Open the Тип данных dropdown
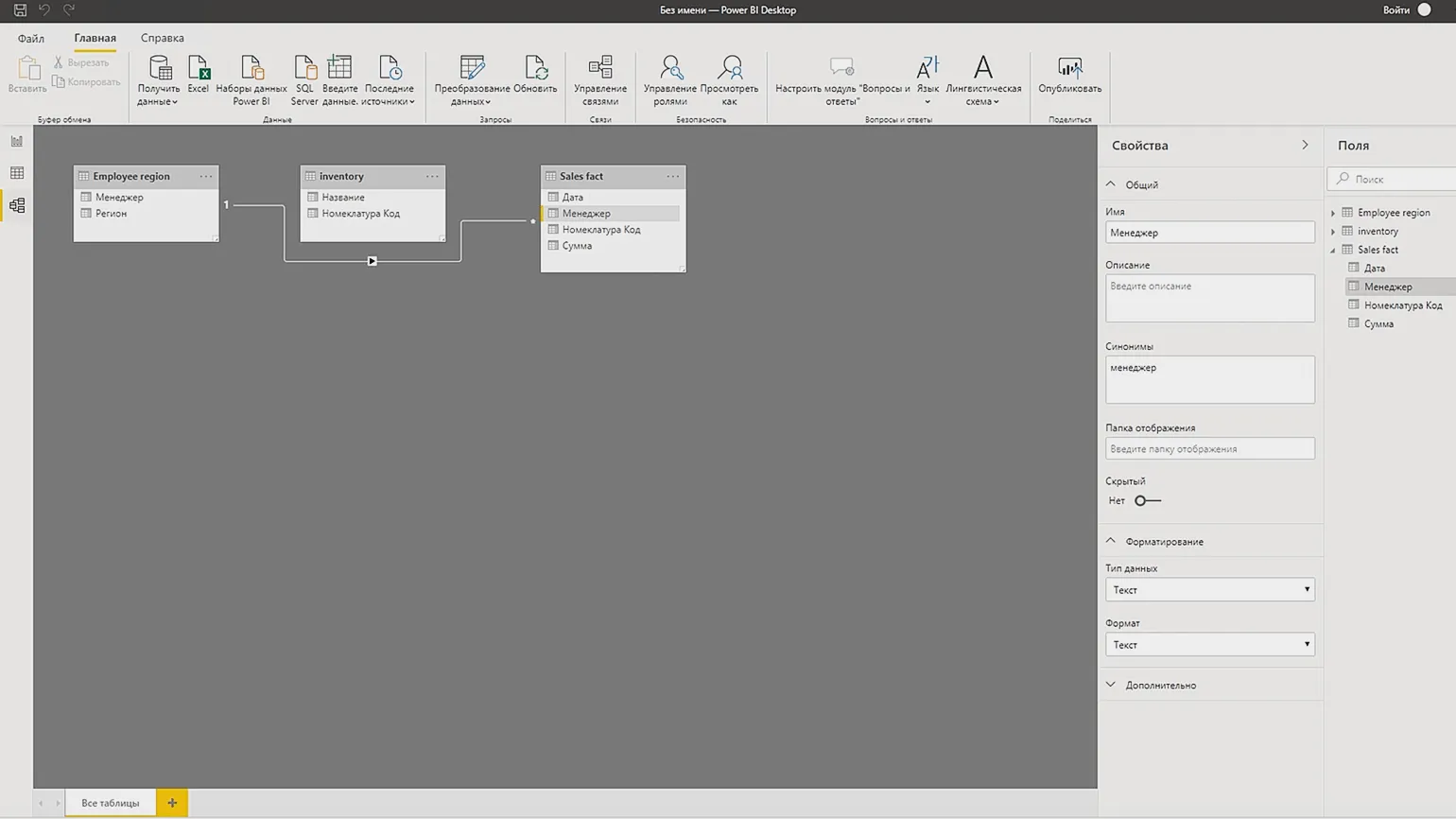 [1209, 589]
